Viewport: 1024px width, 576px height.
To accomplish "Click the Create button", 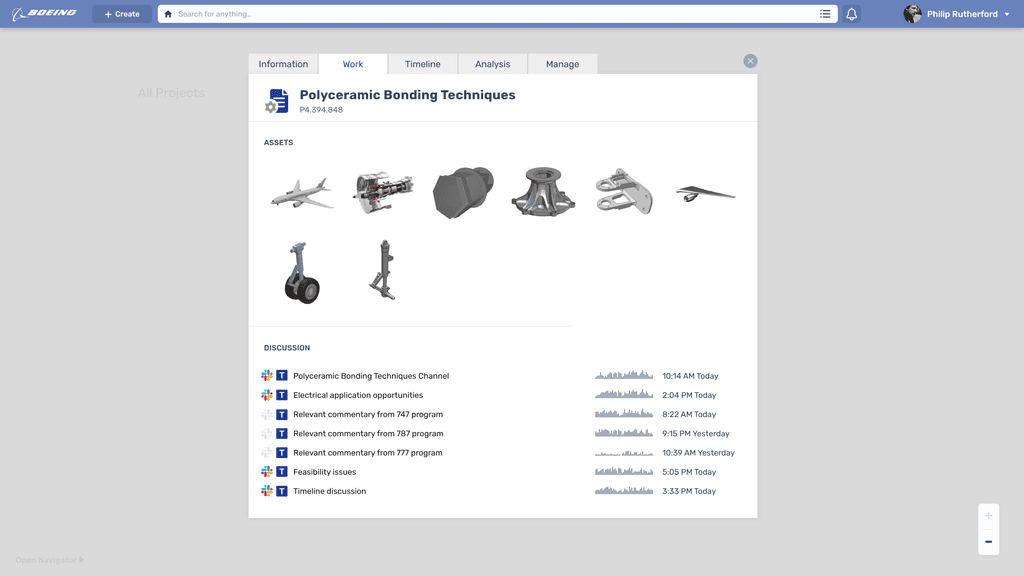I will 122,14.
